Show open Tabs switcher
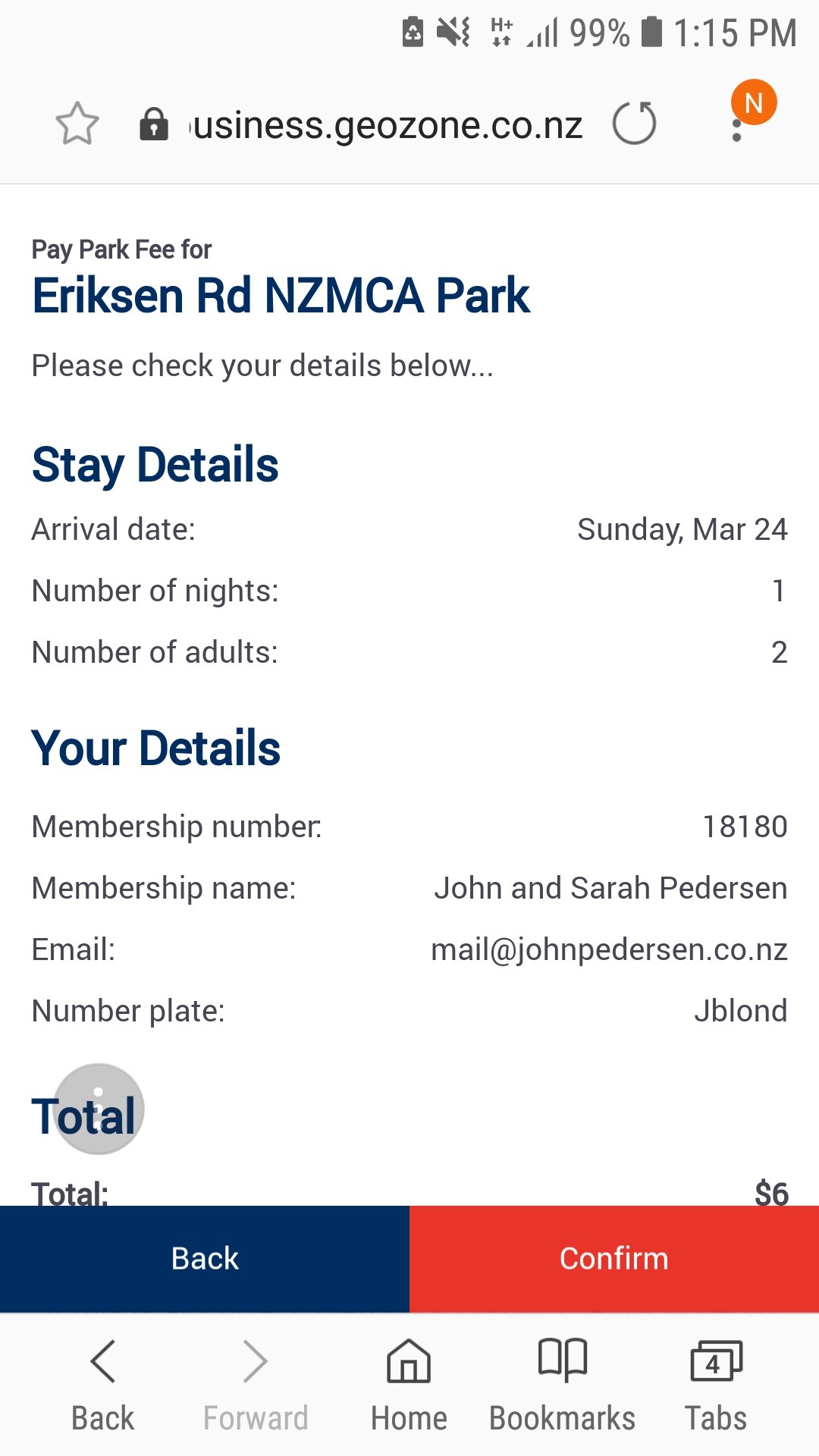Image resolution: width=819 pixels, height=1456 pixels. click(x=715, y=1383)
